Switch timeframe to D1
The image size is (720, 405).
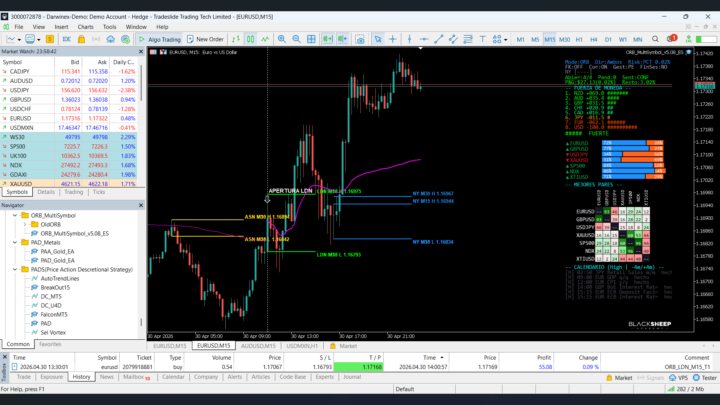tap(608, 39)
